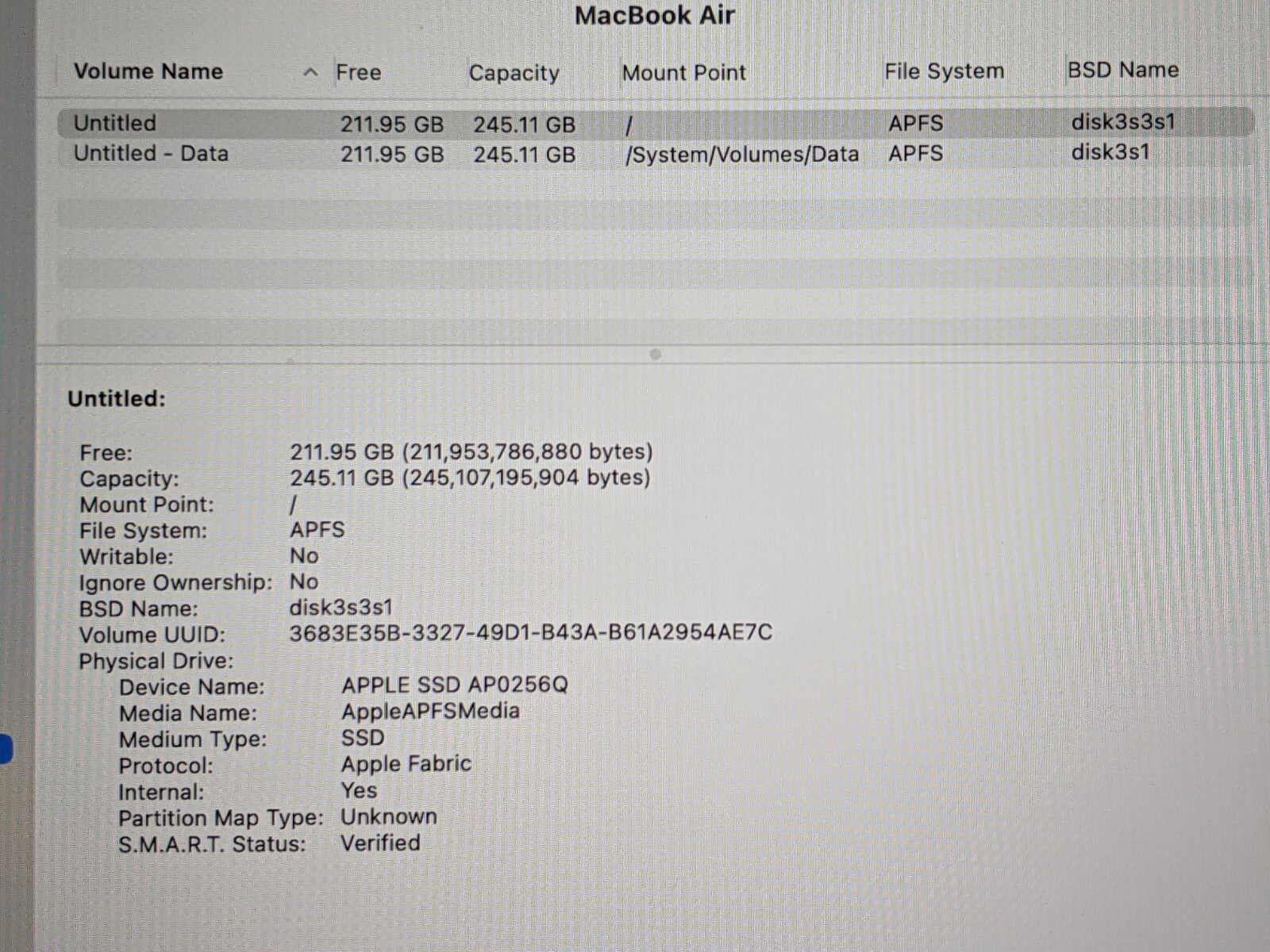The width and height of the screenshot is (1270, 952).
Task: Sort the list by Capacity column
Action: [514, 73]
